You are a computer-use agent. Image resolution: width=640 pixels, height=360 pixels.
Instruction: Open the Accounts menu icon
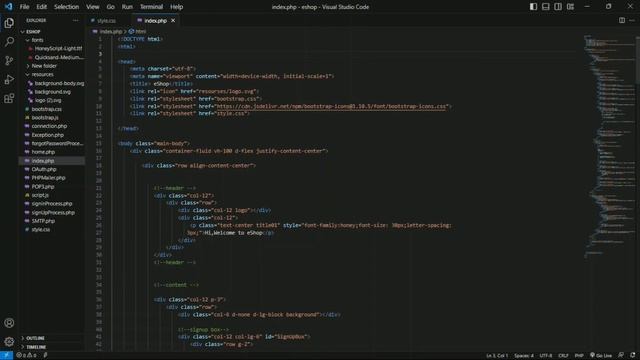pos(9,323)
